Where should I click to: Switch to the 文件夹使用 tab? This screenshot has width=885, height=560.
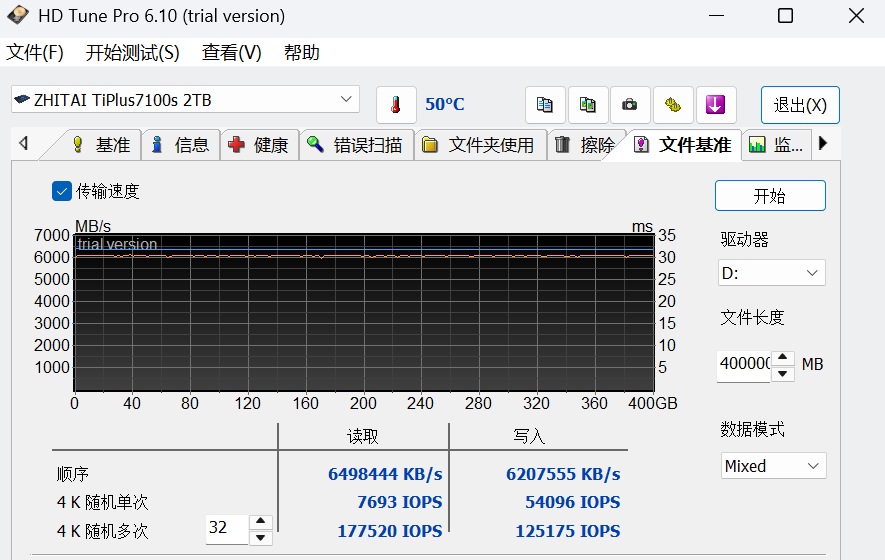[x=480, y=145]
